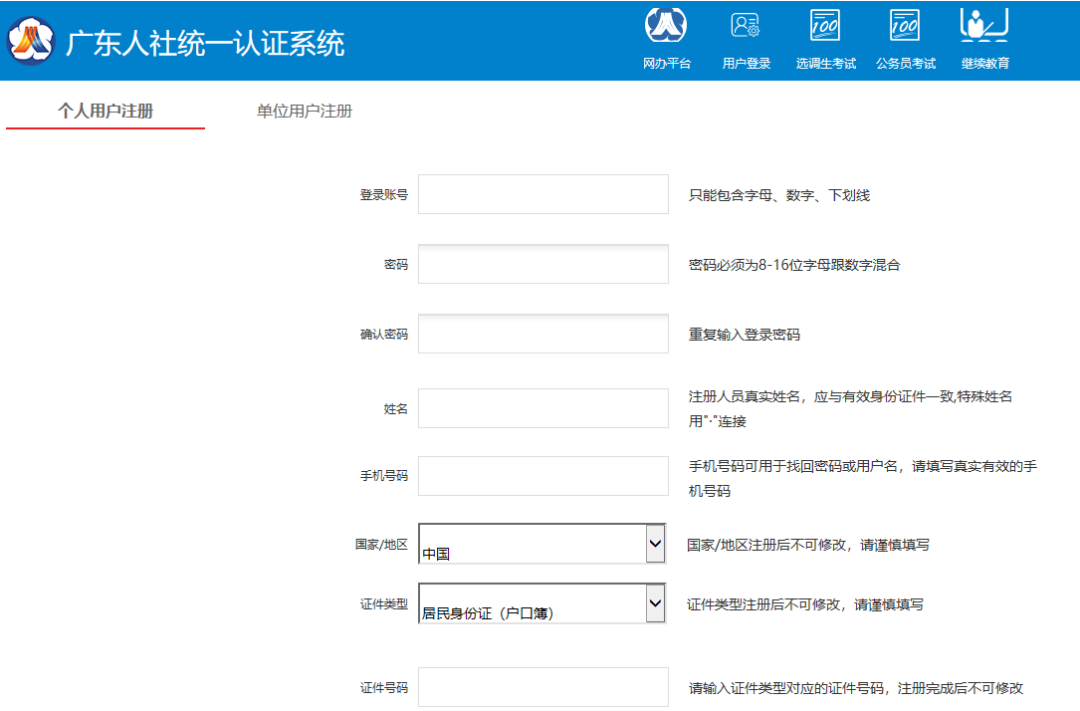Image resolution: width=1080 pixels, height=711 pixels.
Task: Open the 用户登录 icon
Action: [x=746, y=25]
